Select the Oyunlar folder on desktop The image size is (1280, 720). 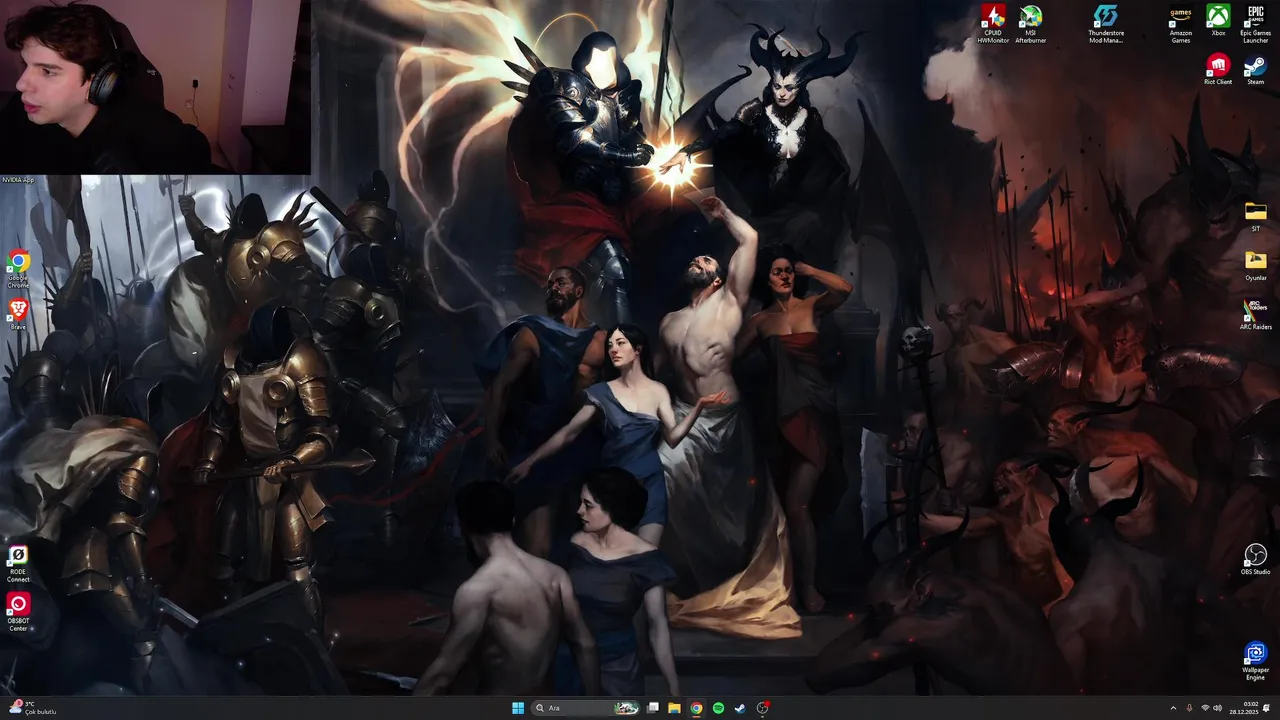click(1255, 265)
